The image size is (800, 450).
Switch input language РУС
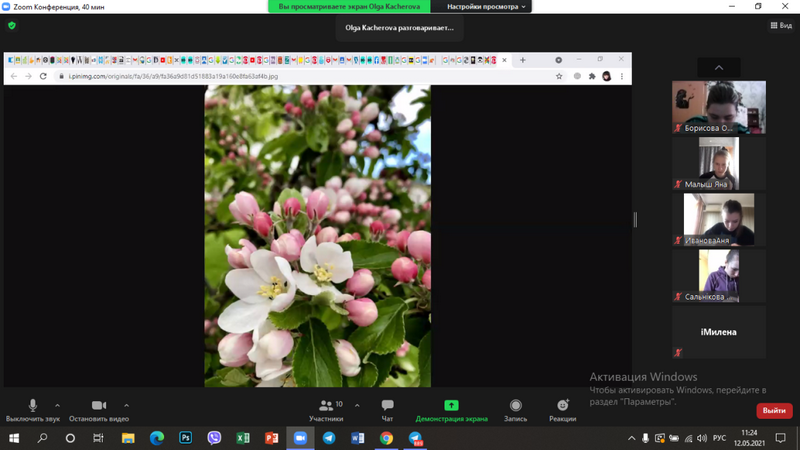(719, 438)
